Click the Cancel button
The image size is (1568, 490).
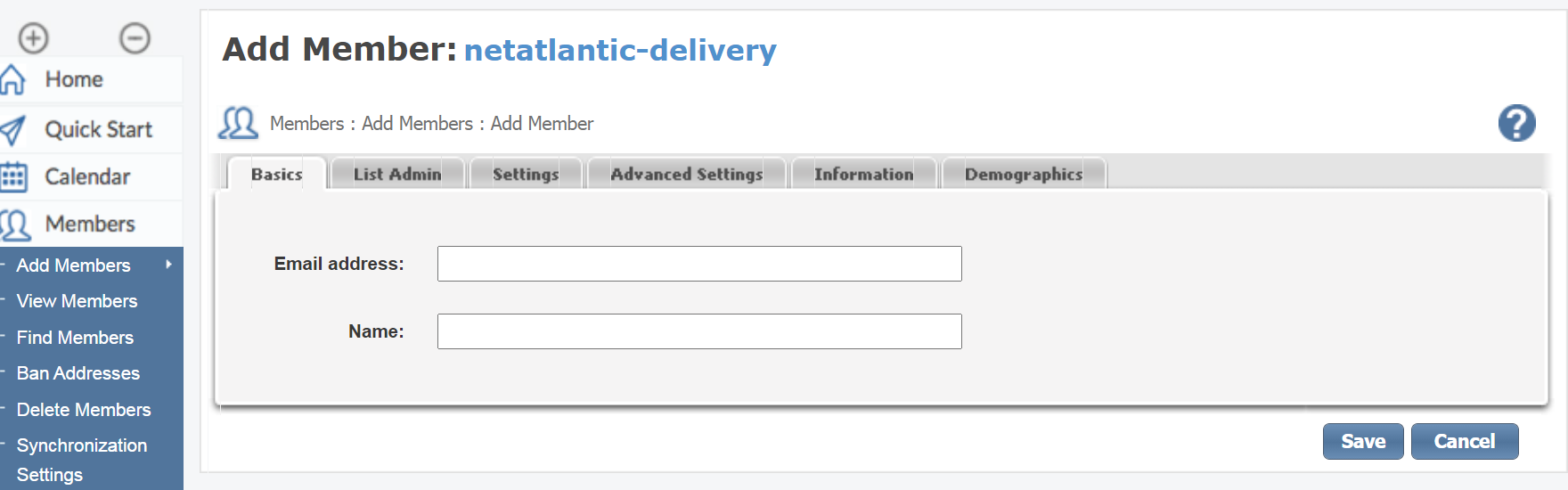tap(1465, 441)
